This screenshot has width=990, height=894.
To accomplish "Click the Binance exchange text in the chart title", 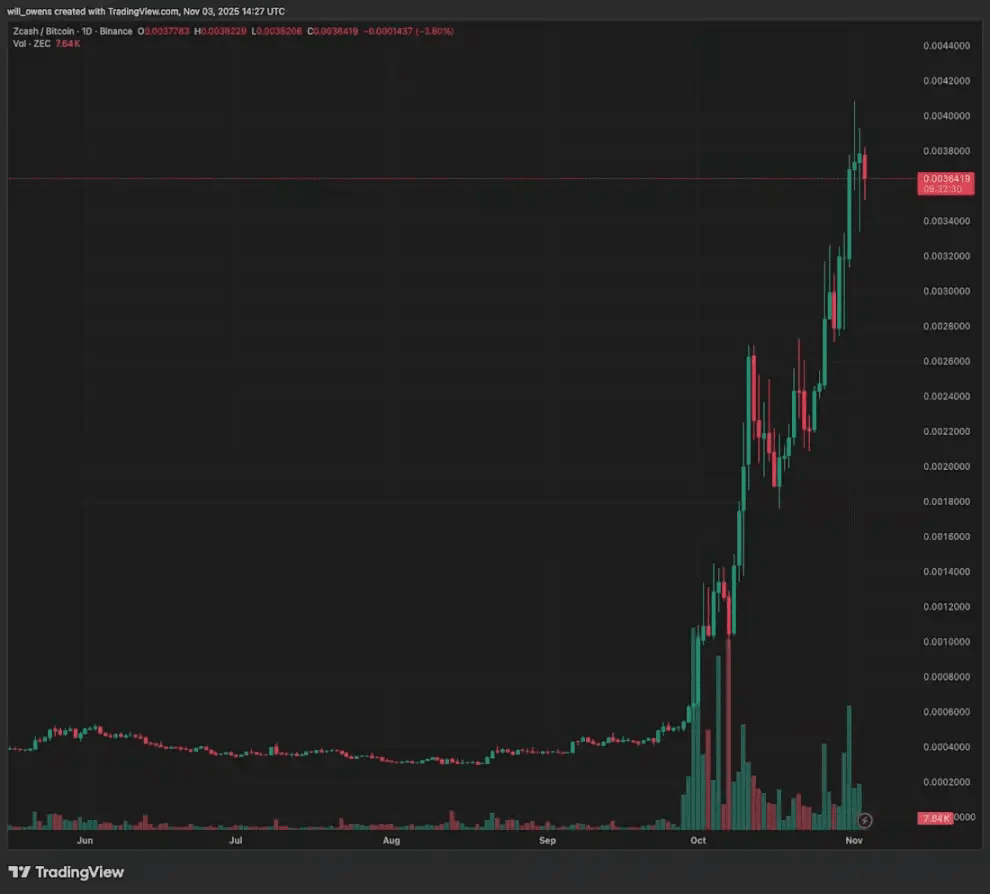I will 116,31.
